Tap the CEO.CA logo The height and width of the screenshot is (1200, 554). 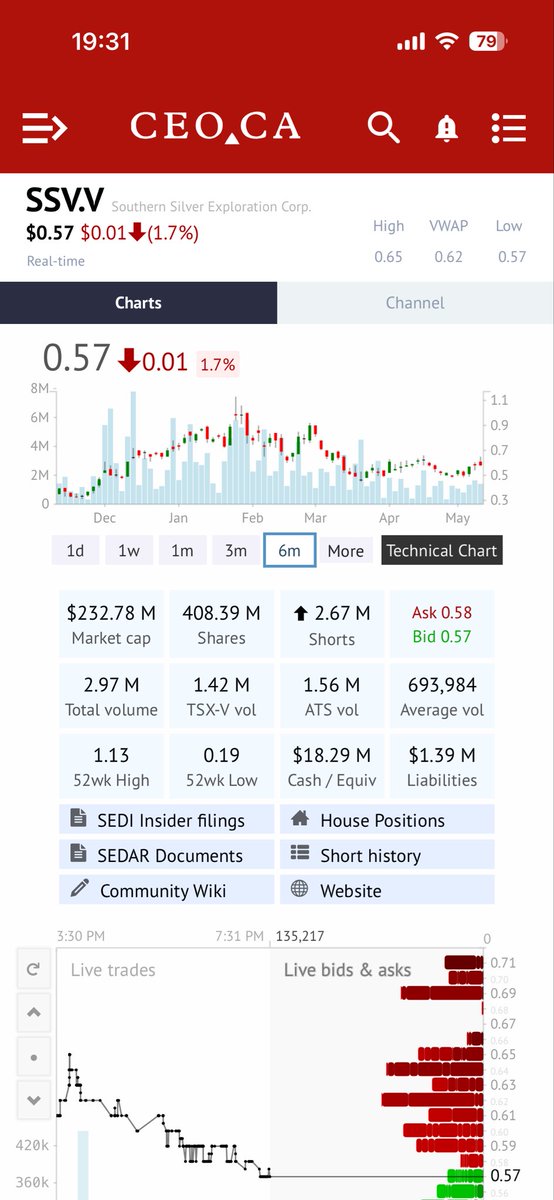[215, 127]
